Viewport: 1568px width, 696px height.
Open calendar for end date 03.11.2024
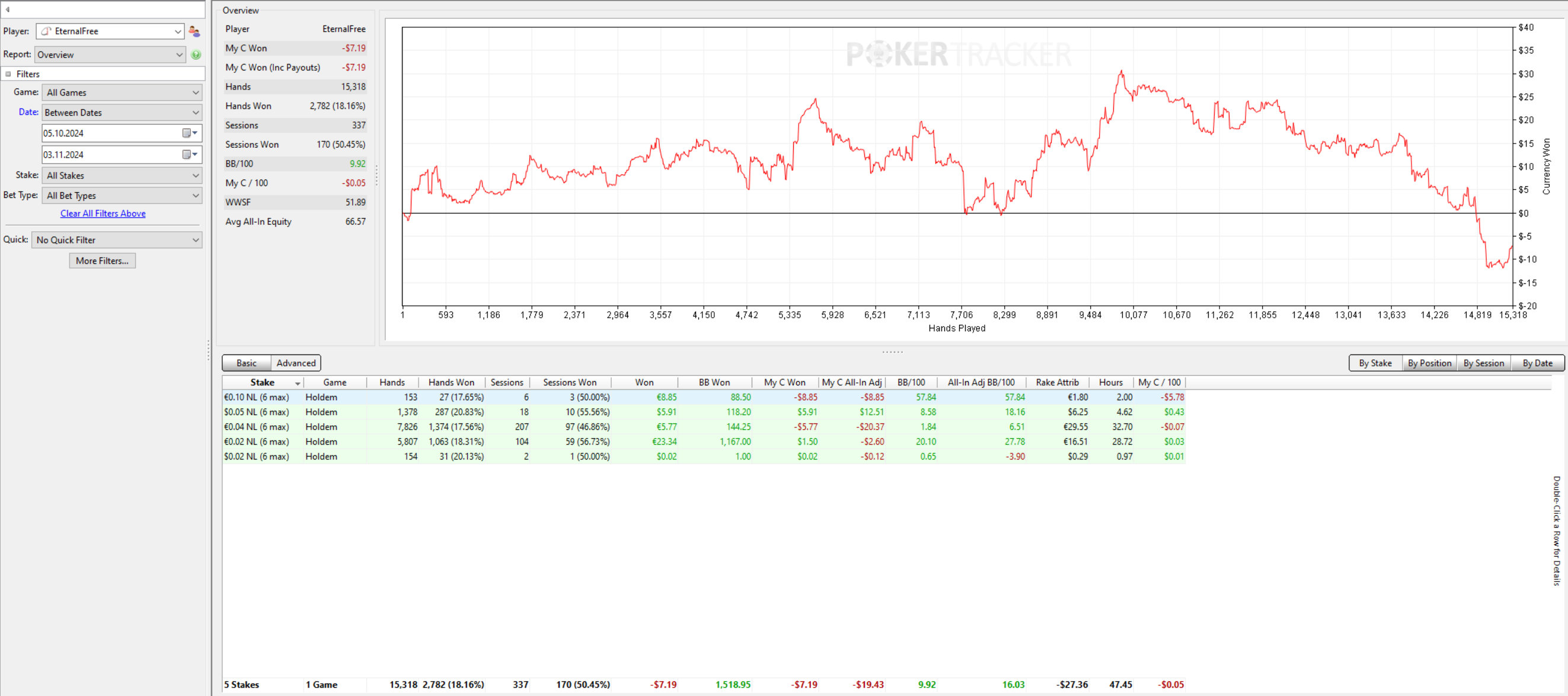pos(190,155)
